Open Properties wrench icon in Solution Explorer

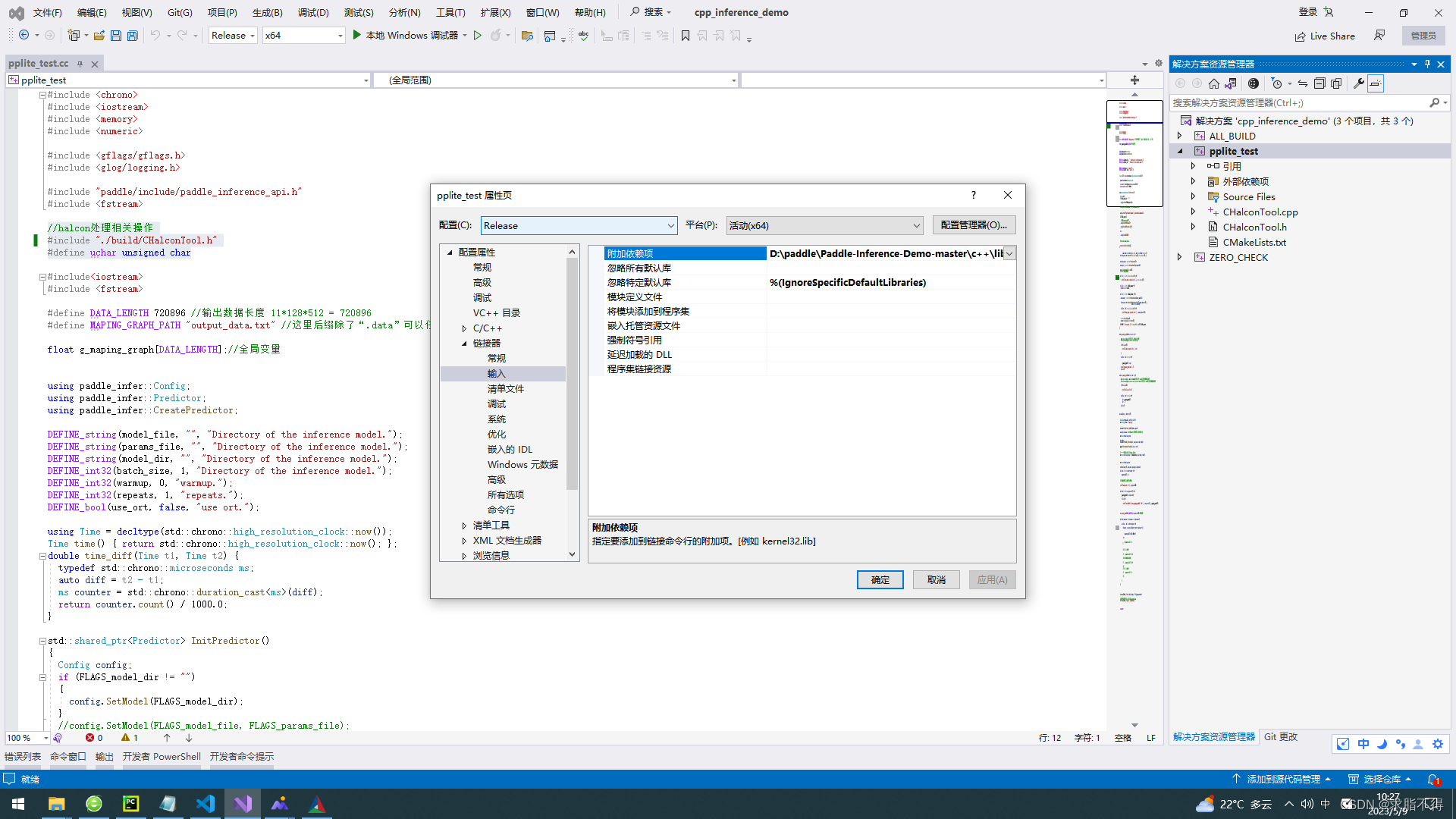(1359, 83)
